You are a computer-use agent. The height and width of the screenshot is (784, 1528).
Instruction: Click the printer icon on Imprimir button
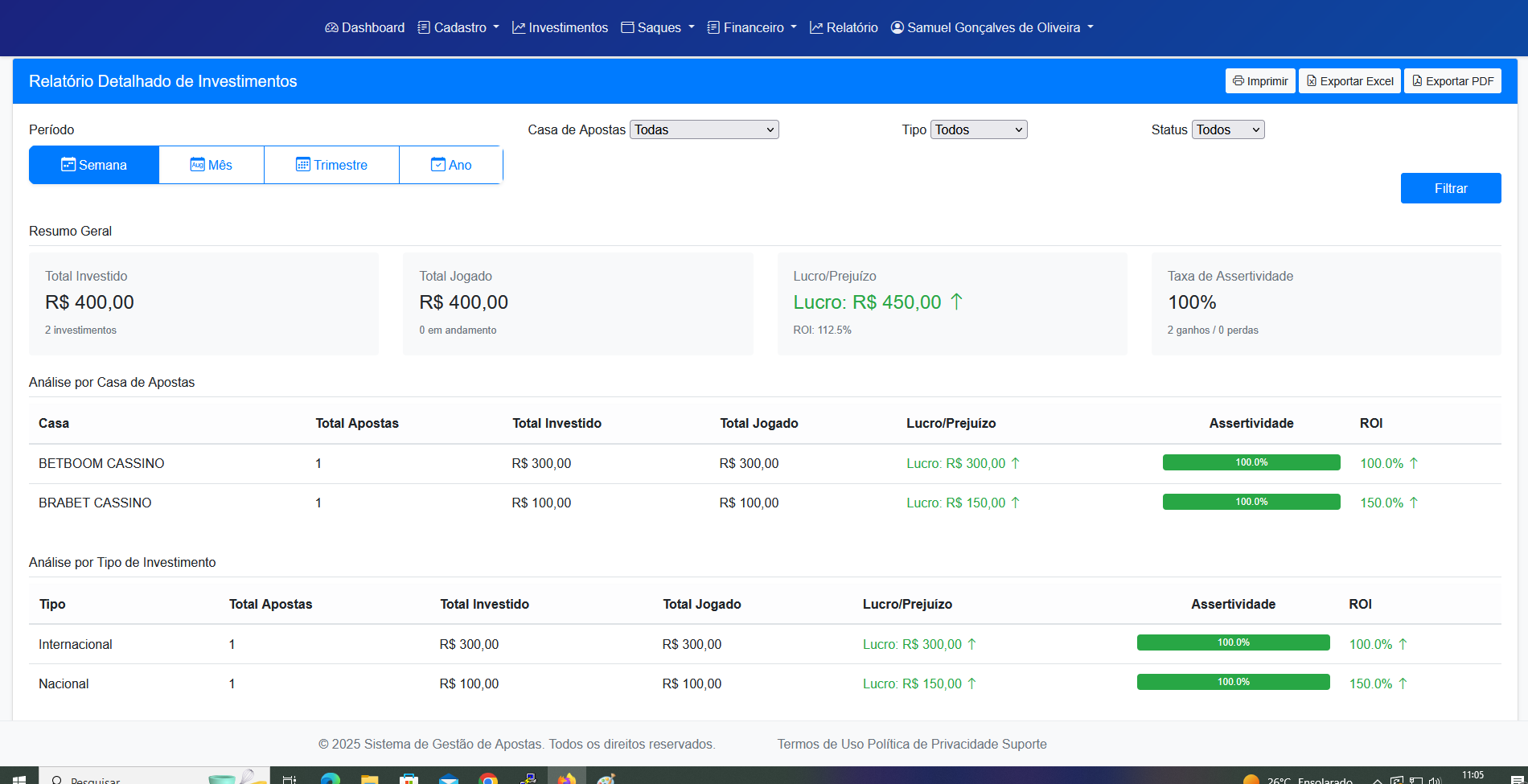click(1238, 80)
